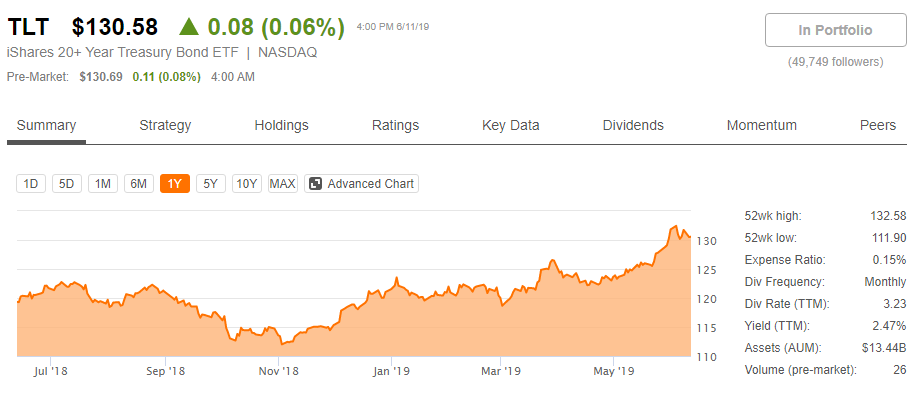Open the Peers tab
The width and height of the screenshot is (918, 397).
click(878, 125)
